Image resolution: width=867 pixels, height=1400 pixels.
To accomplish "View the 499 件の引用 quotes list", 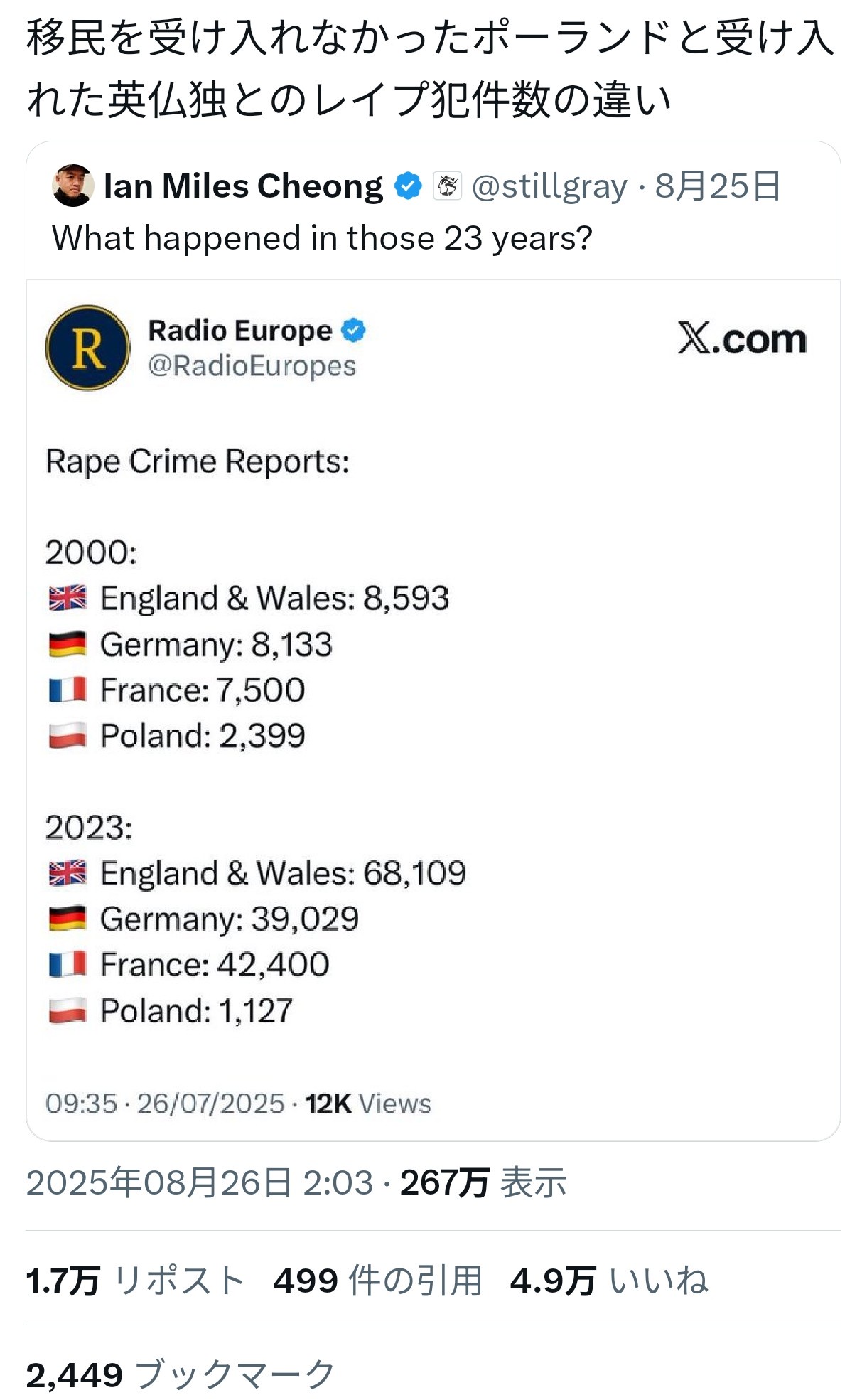I will (x=377, y=1281).
